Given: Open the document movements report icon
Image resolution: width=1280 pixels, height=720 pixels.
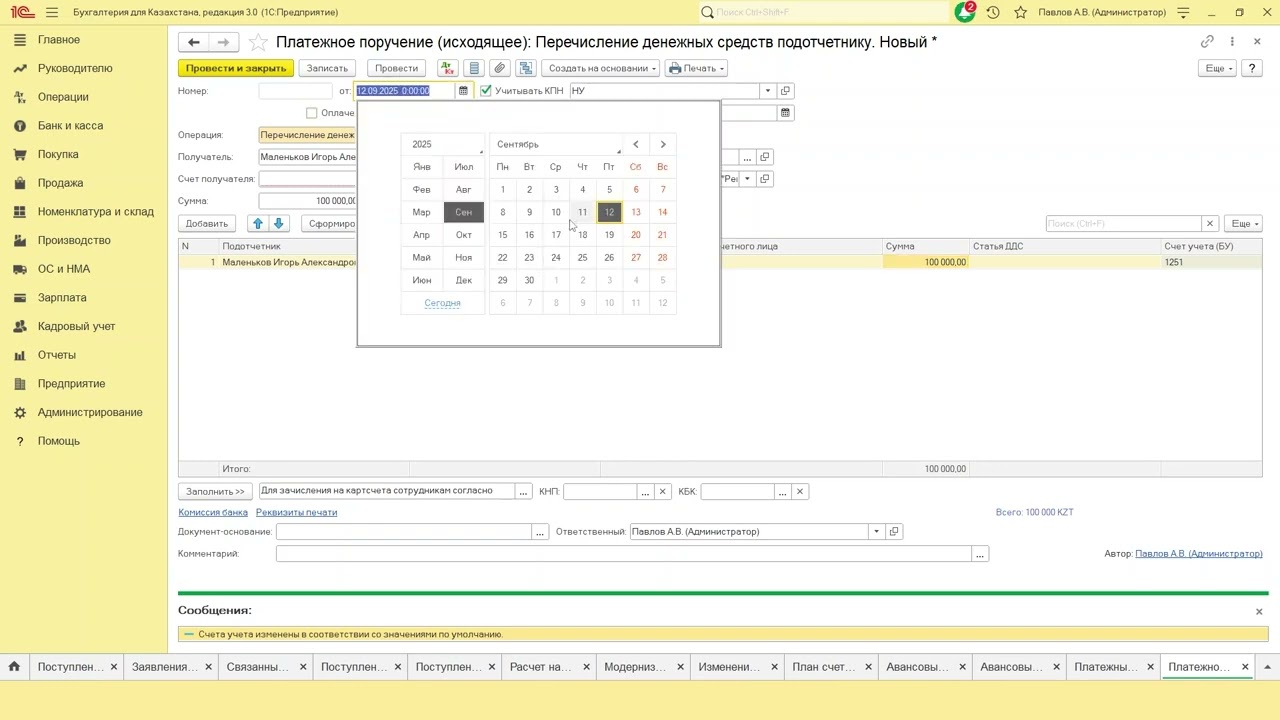Looking at the screenshot, I should click(474, 68).
